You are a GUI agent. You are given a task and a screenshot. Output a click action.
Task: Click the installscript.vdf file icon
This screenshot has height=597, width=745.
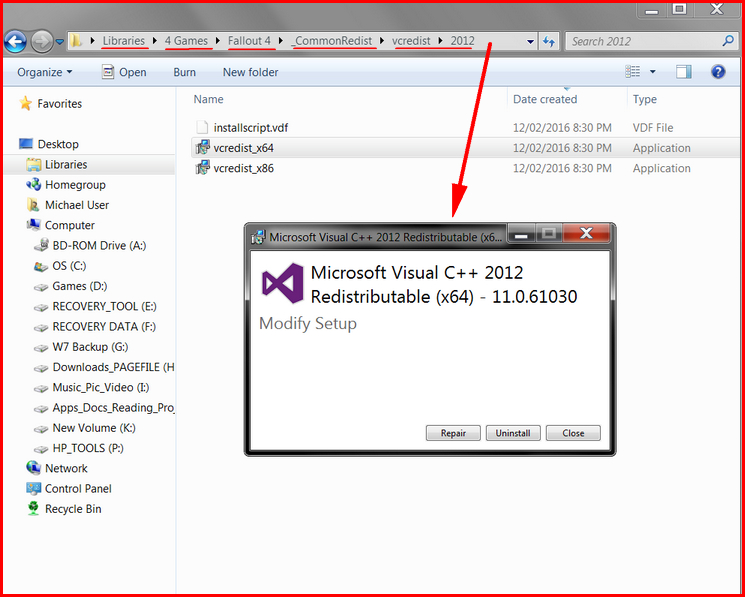point(202,127)
